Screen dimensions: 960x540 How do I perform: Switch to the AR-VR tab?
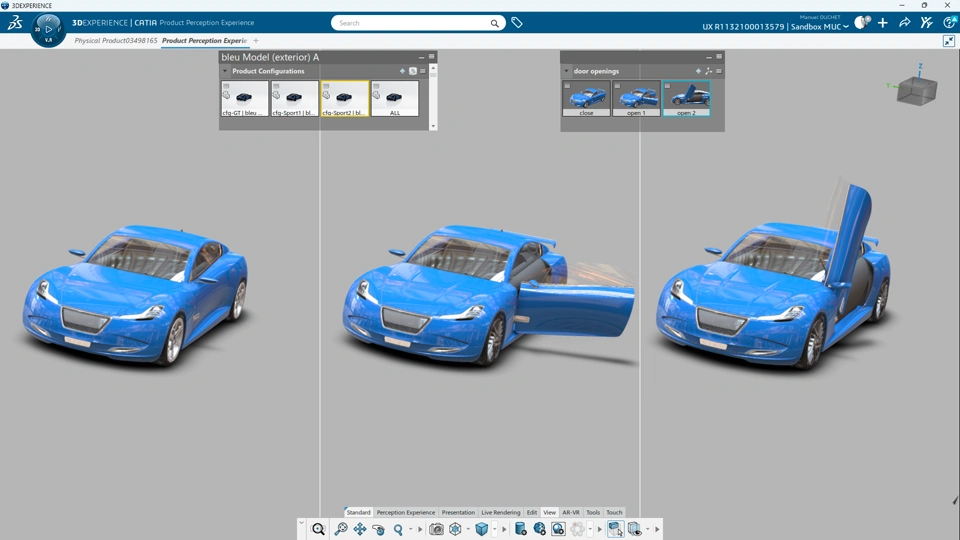[x=571, y=512]
